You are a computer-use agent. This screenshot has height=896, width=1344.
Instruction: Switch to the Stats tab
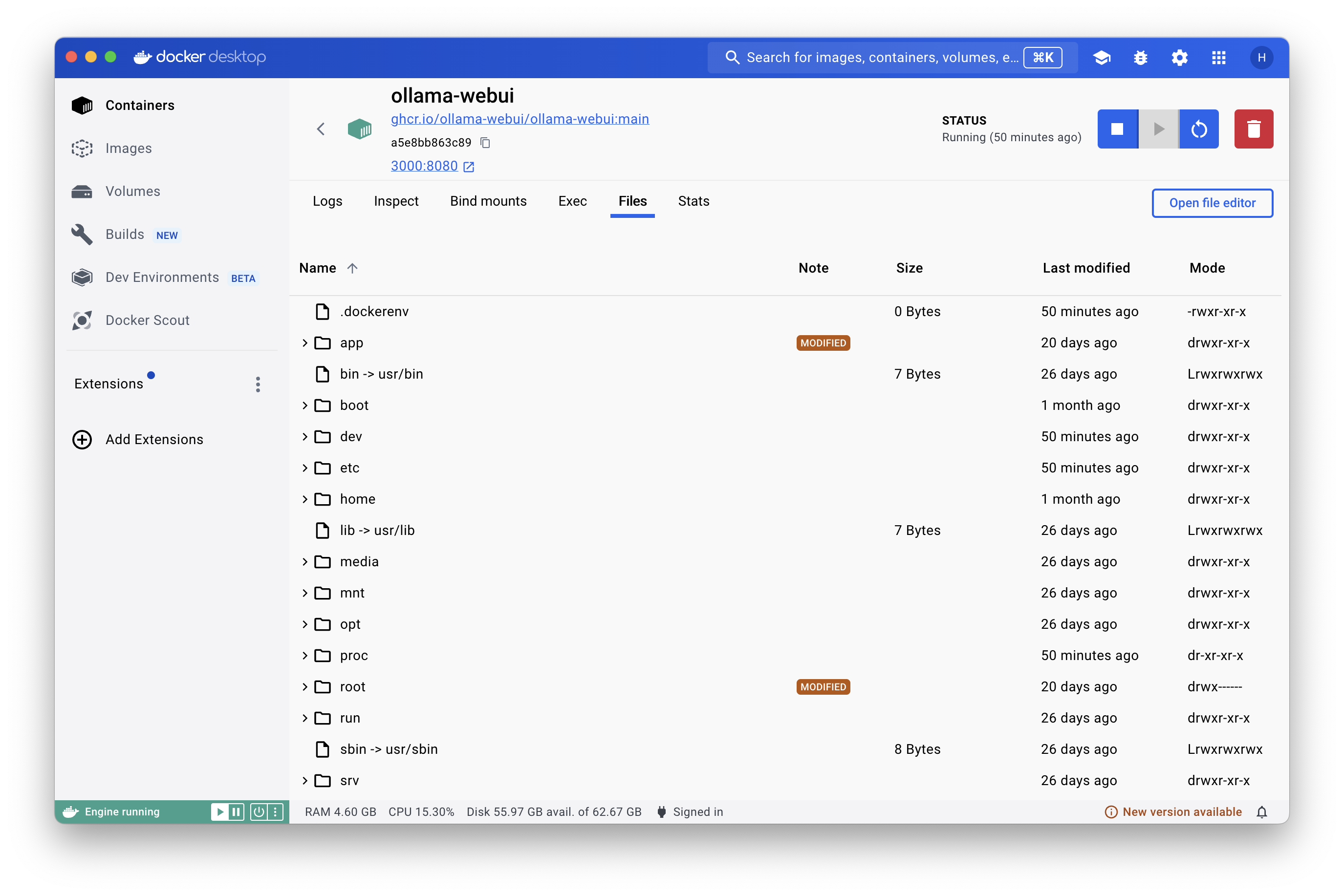coord(693,201)
